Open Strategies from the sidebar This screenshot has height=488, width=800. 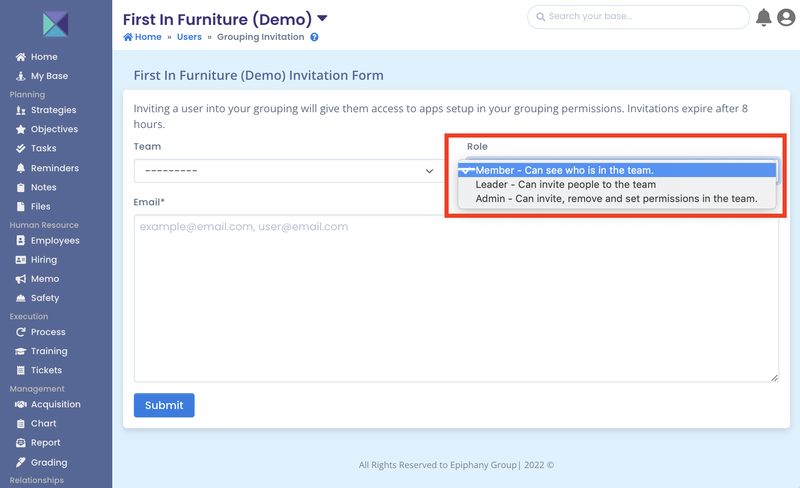53,110
